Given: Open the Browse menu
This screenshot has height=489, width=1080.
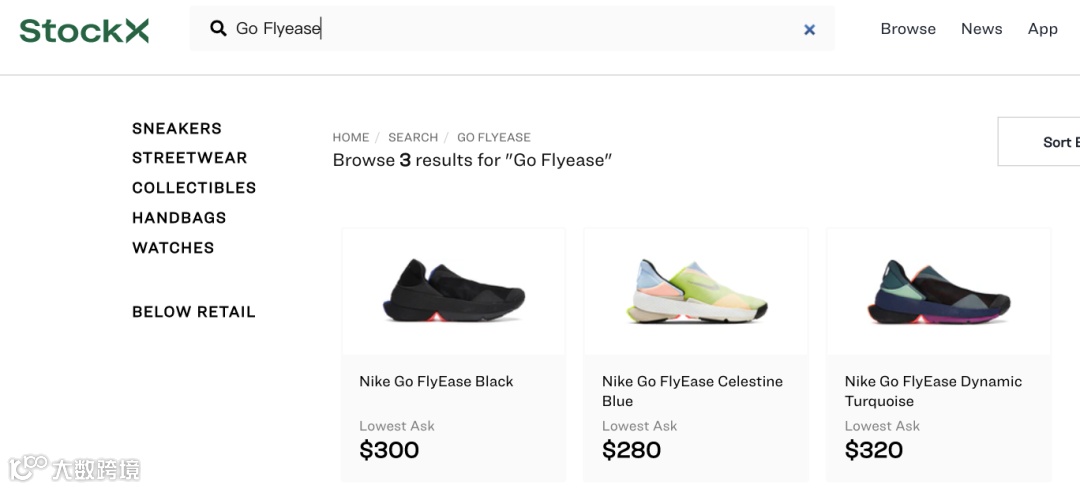Looking at the screenshot, I should [908, 29].
